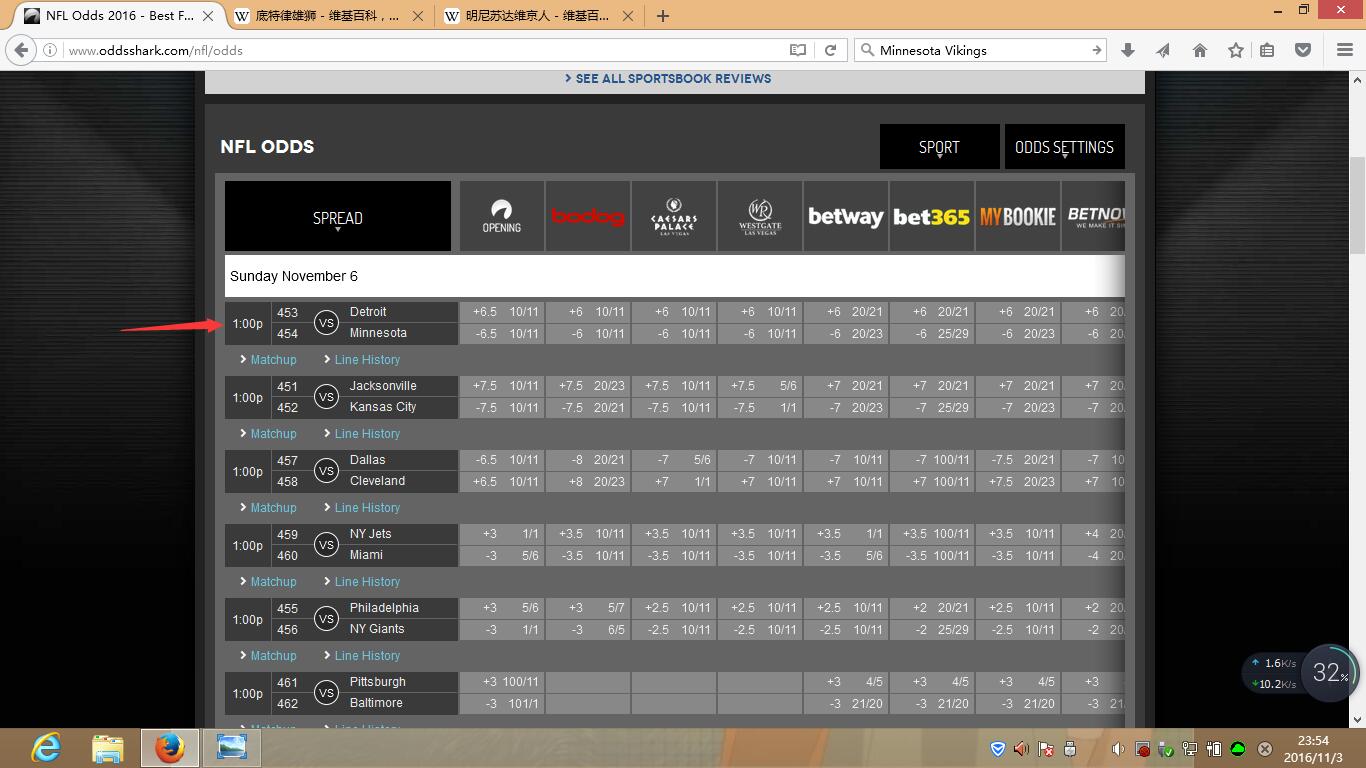Click the Detroit team name
The image size is (1366, 768).
coord(368,312)
